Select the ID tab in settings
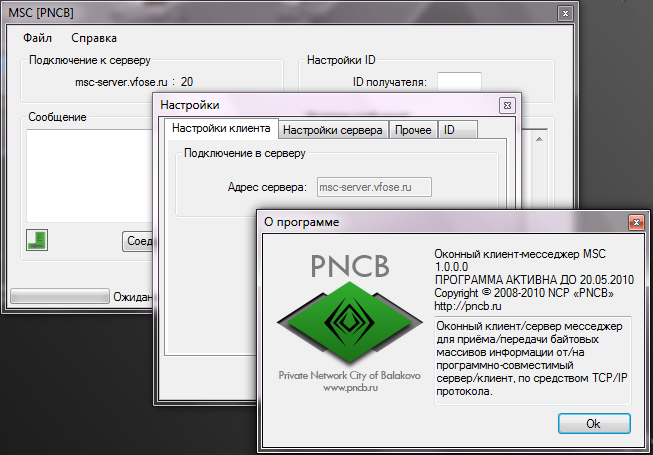653x455 pixels. tap(450, 130)
